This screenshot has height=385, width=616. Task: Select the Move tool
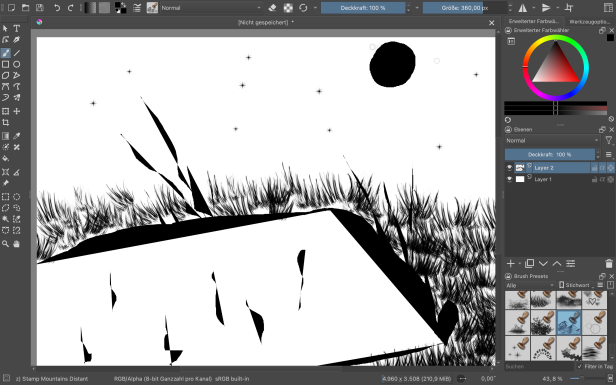pyautogui.click(x=16, y=111)
